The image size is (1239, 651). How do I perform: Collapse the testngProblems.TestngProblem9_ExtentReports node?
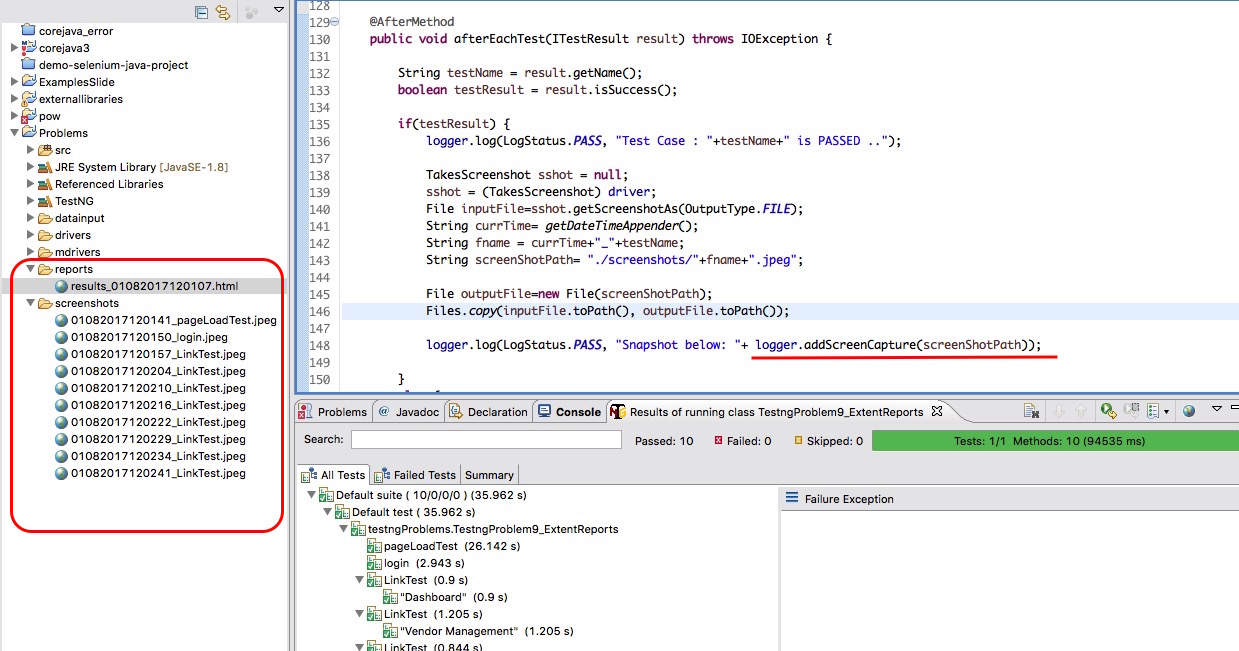pos(344,529)
